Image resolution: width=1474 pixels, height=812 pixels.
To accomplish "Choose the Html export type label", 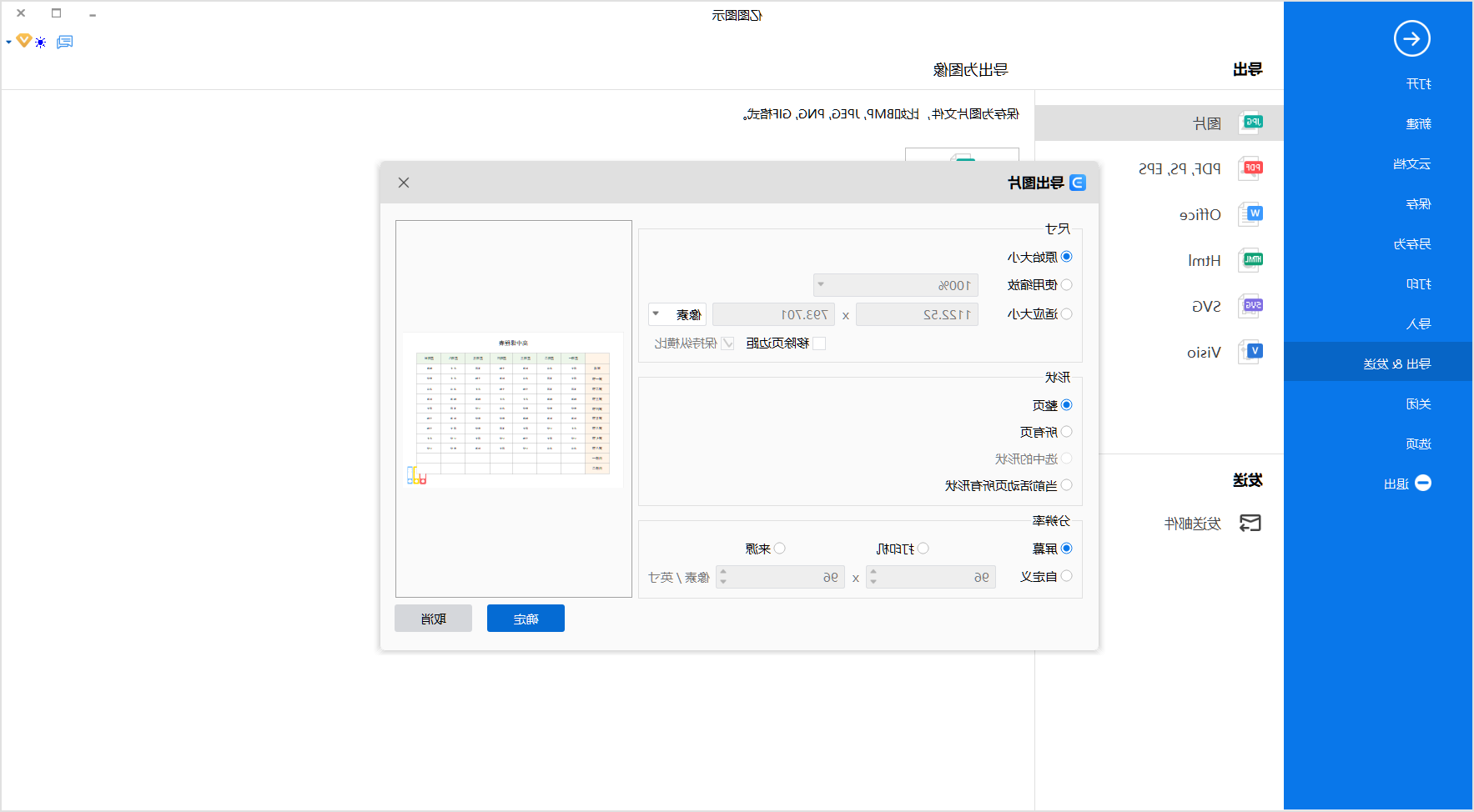I will pos(1205,261).
